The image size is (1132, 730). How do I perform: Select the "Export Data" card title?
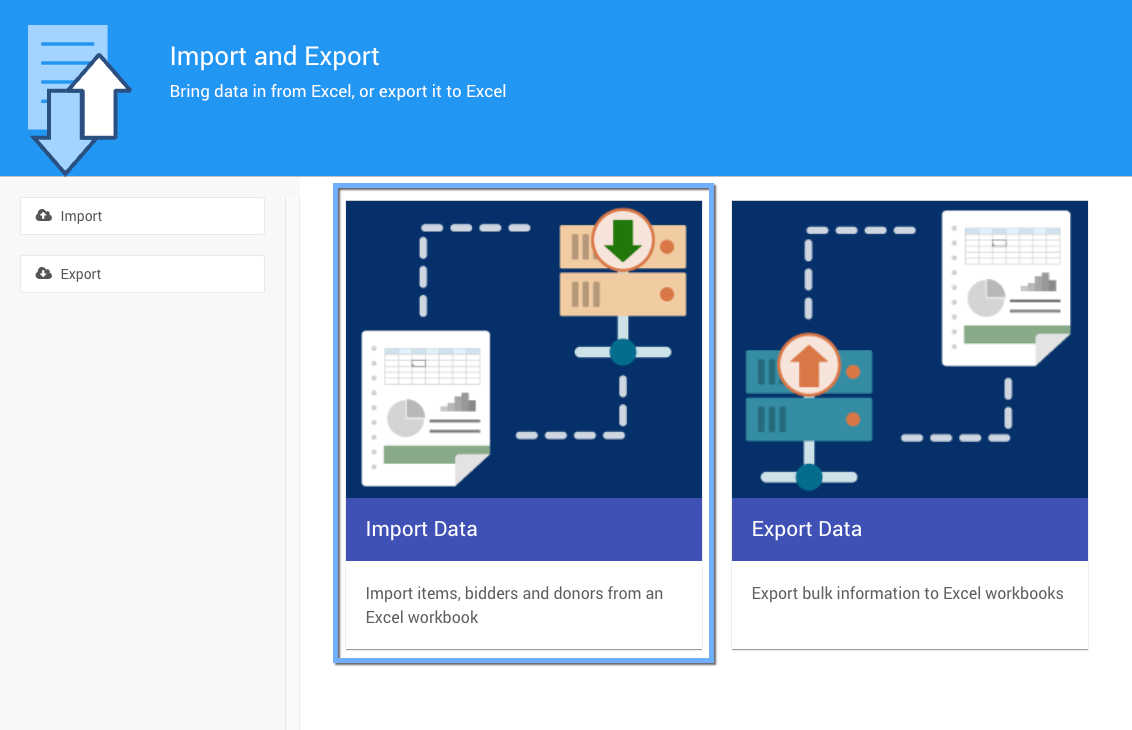[x=806, y=529]
